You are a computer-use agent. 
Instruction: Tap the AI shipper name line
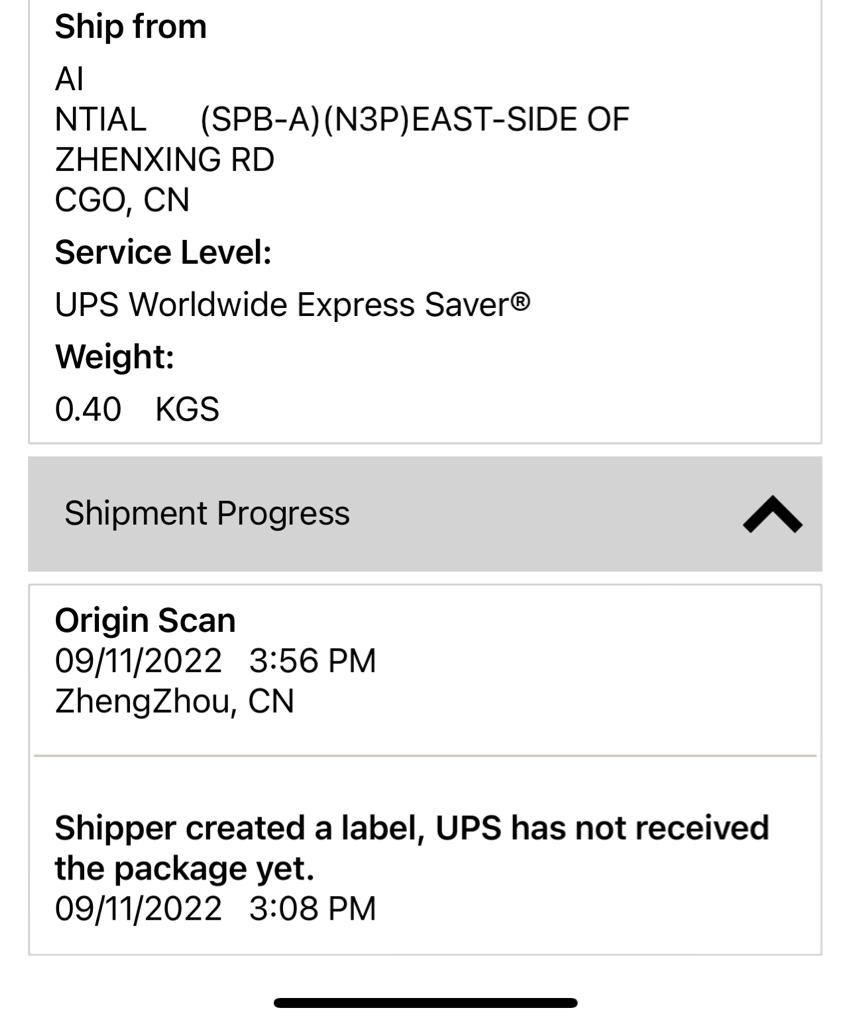[69, 79]
